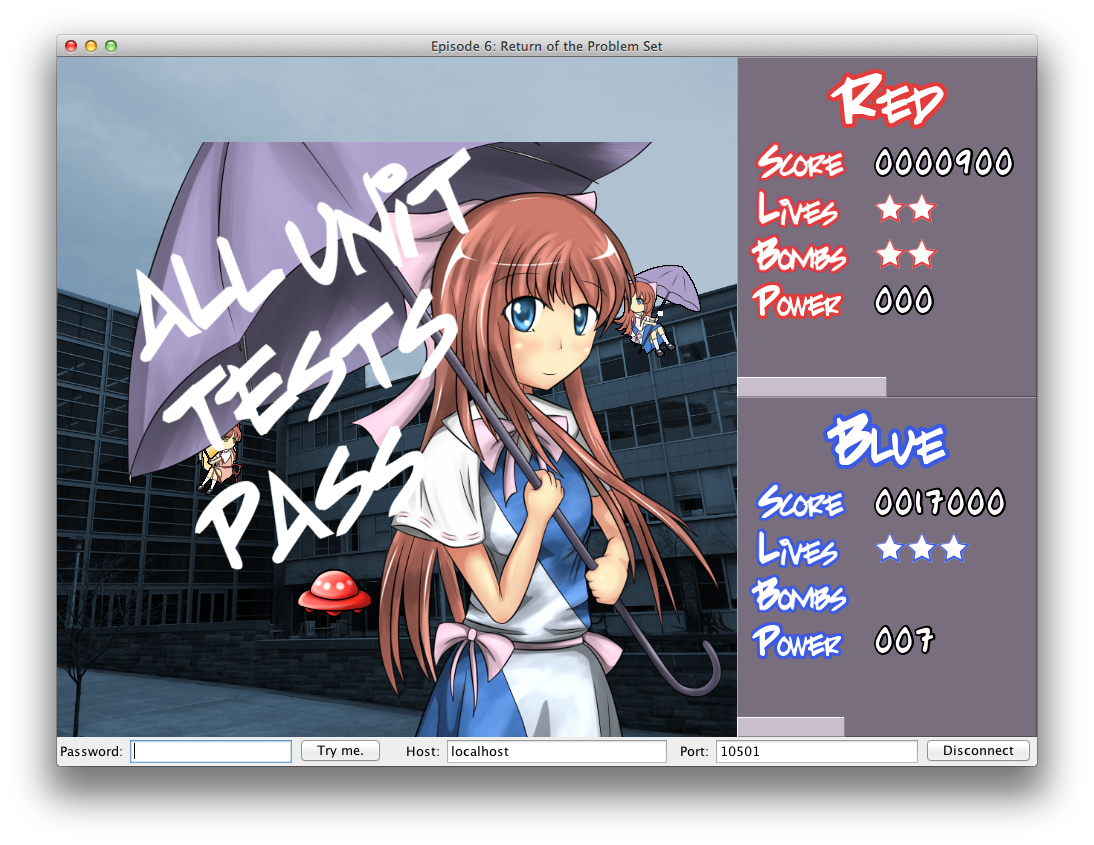Click the first star in Red's Lives
The width and height of the screenshot is (1094, 845).
click(x=888, y=209)
